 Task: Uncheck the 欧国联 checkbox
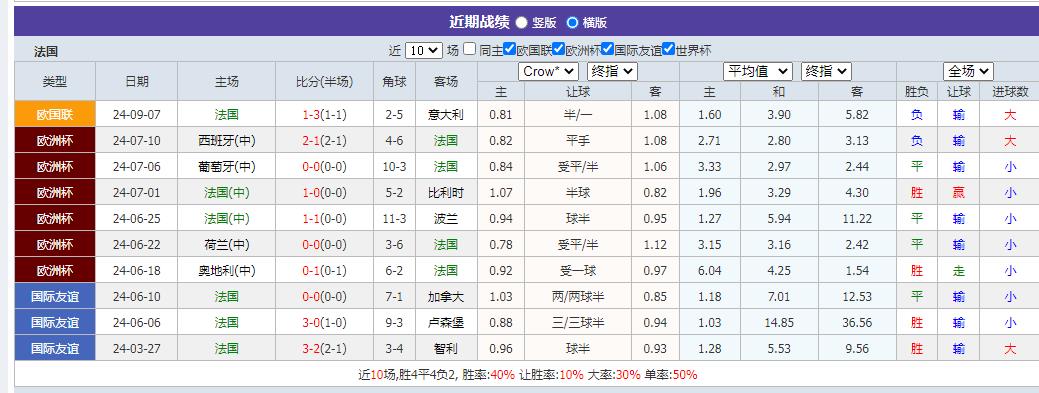coord(510,49)
